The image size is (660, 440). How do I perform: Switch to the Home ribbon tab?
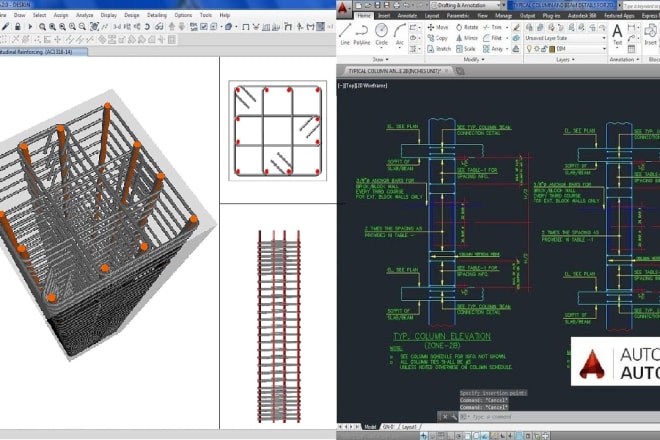point(364,16)
